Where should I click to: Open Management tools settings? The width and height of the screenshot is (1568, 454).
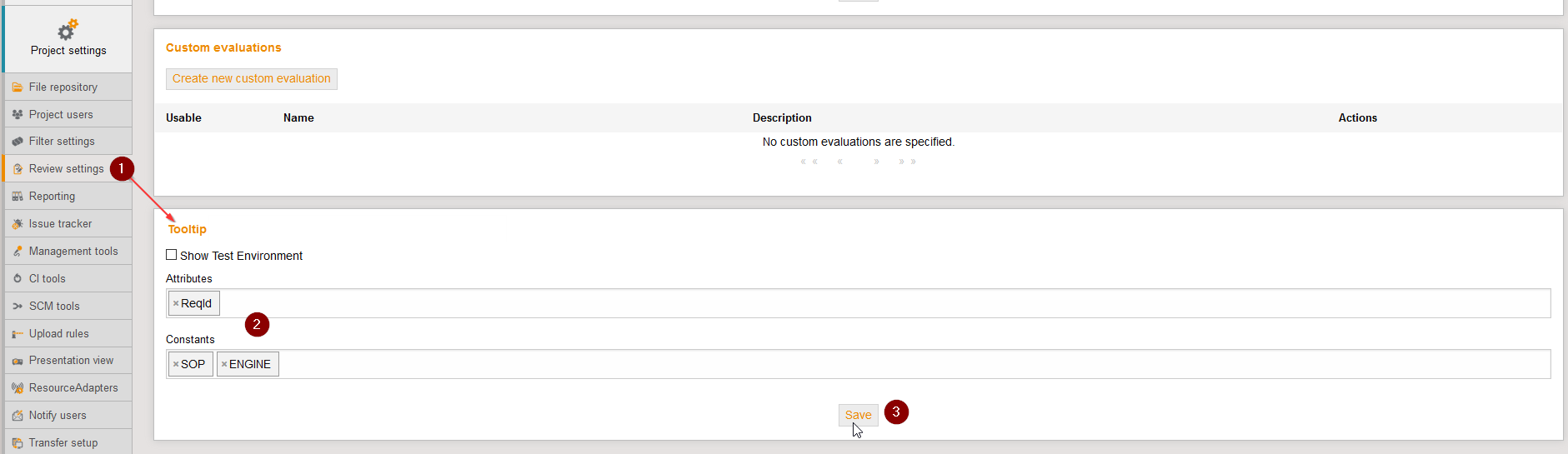pyautogui.click(x=68, y=252)
